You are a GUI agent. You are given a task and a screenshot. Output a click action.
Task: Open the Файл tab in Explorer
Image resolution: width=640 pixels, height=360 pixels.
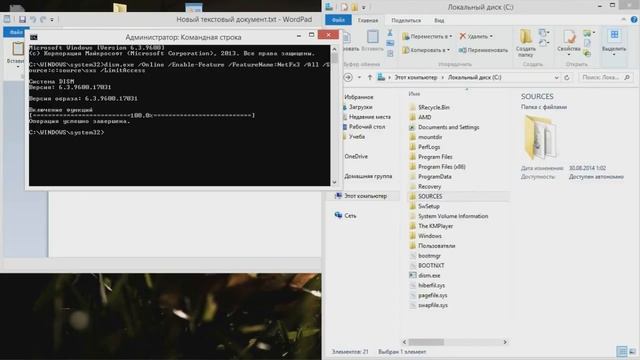[338, 20]
